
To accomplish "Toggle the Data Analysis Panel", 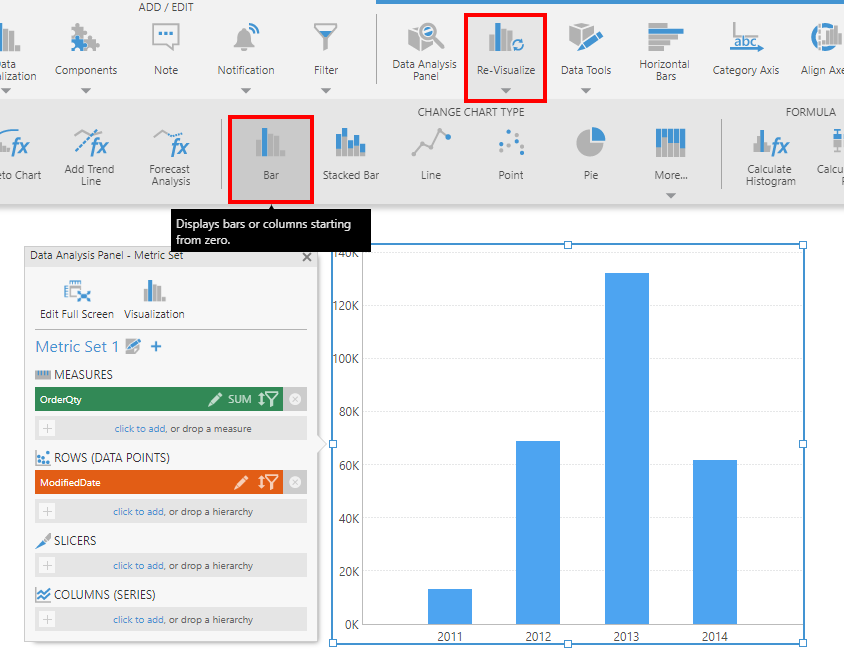I will pyautogui.click(x=423, y=48).
